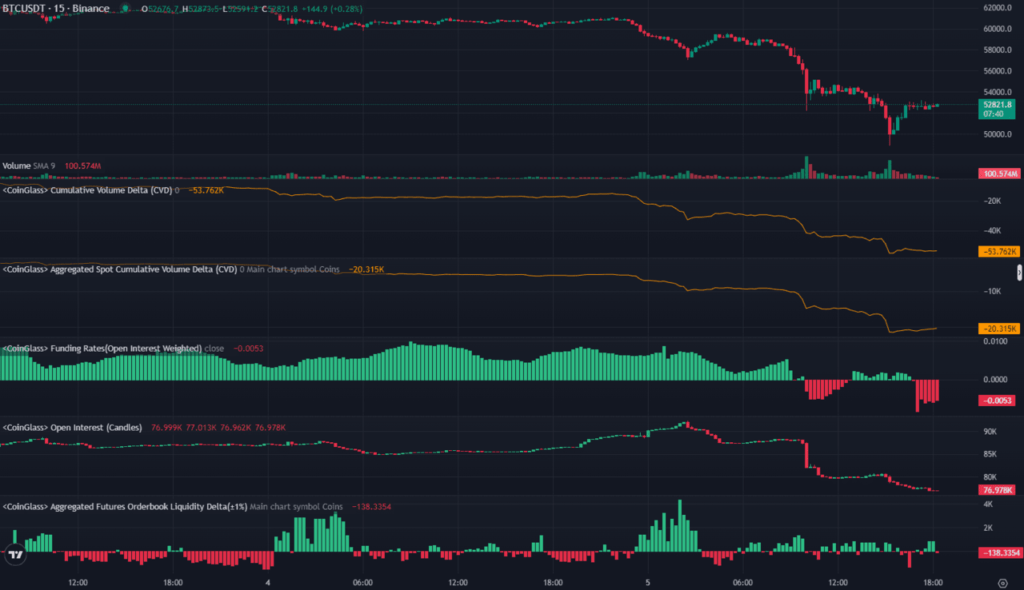The width and height of the screenshot is (1024, 590).
Task: Click the red 76.978K open interest tag
Action: coord(997,490)
